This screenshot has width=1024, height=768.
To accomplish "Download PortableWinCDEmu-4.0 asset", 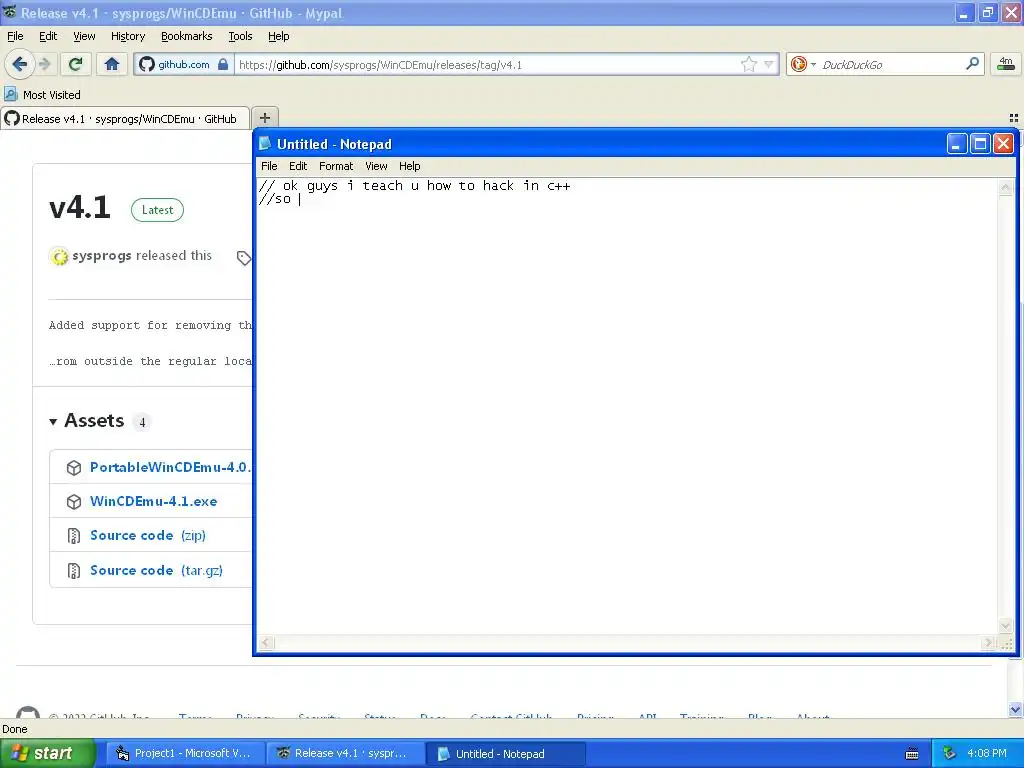I will click(x=170, y=467).
